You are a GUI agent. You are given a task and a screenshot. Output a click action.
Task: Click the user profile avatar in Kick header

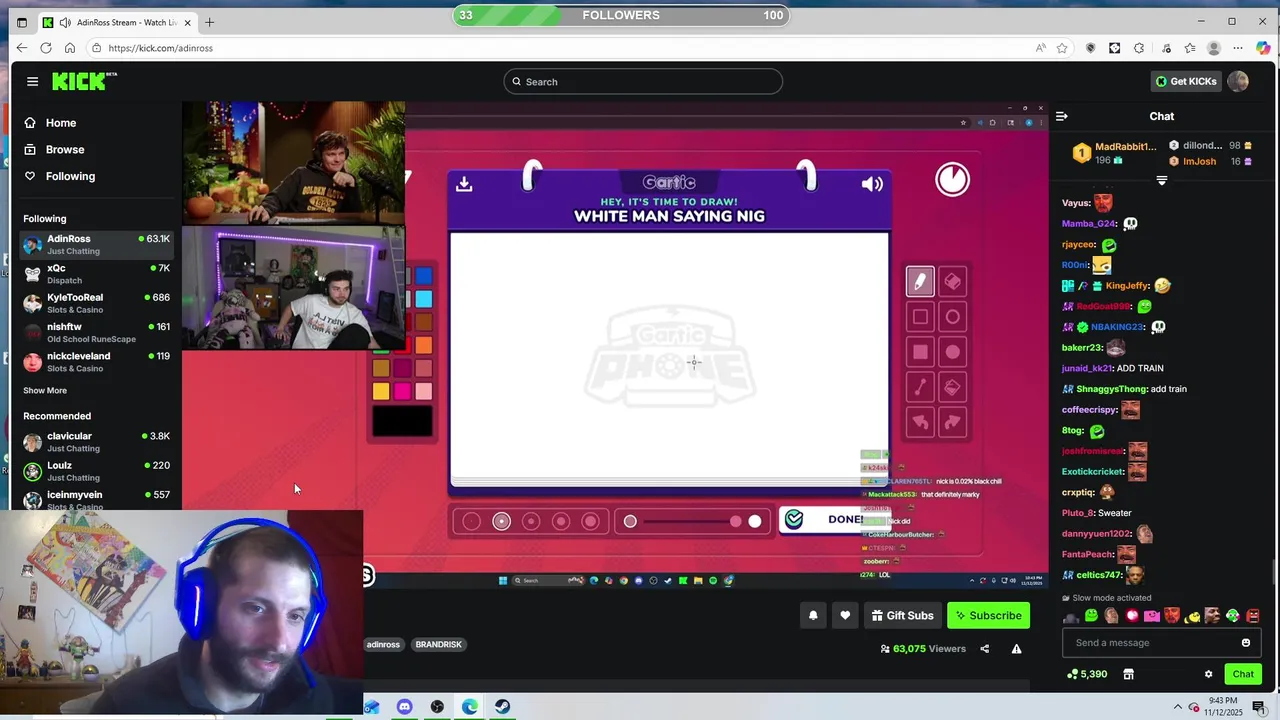tap(1238, 81)
